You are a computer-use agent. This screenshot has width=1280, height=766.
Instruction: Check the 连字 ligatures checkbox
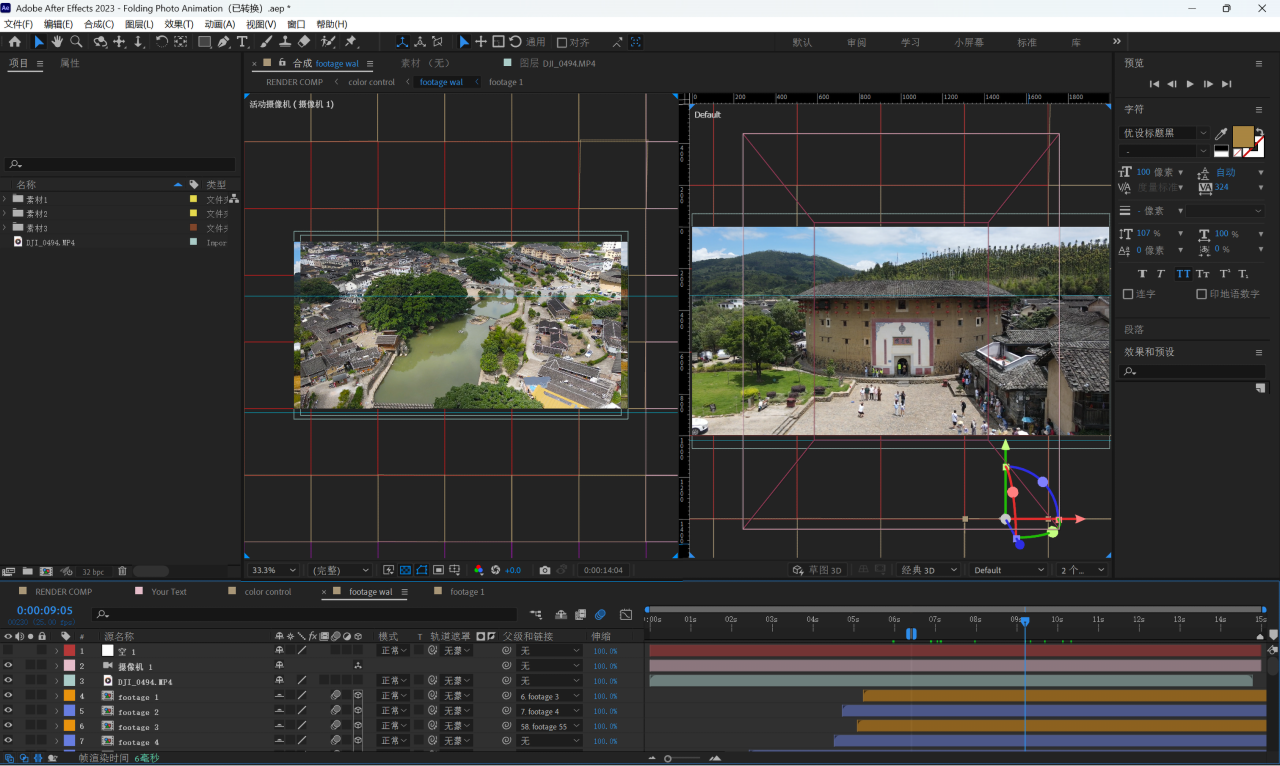[1128, 294]
